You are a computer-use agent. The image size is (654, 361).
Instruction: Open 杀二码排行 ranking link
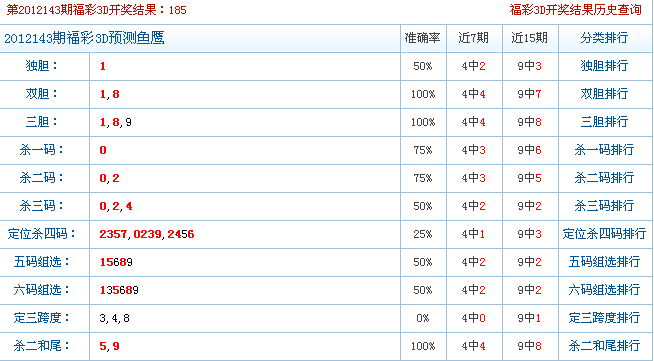[604, 178]
